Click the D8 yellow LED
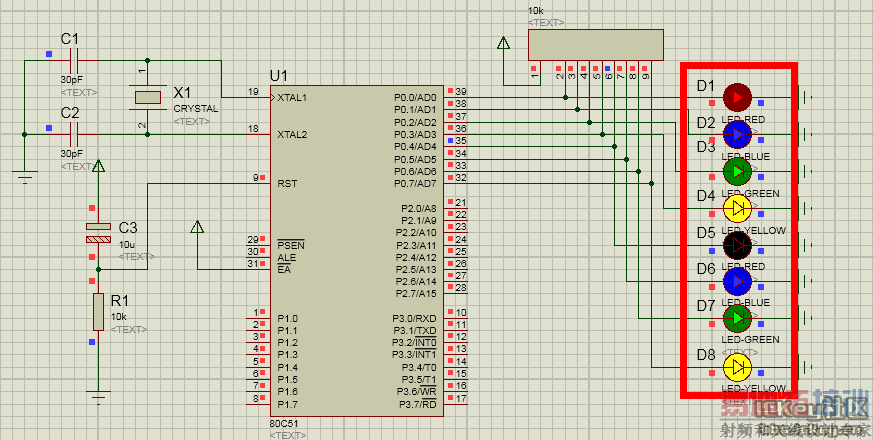The height and width of the screenshot is (440, 874). tap(737, 366)
